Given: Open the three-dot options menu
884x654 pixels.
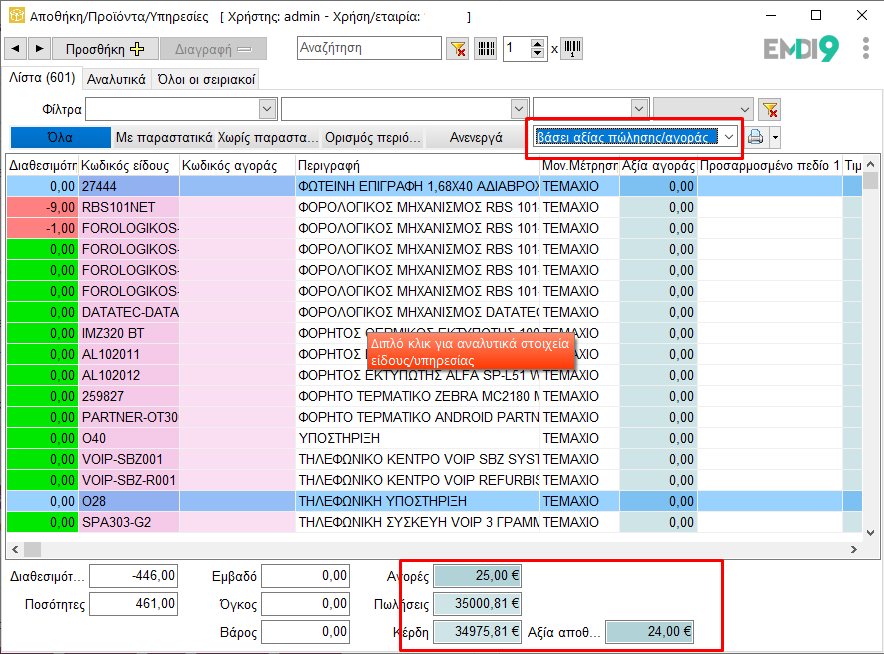Looking at the screenshot, I should 866,48.
